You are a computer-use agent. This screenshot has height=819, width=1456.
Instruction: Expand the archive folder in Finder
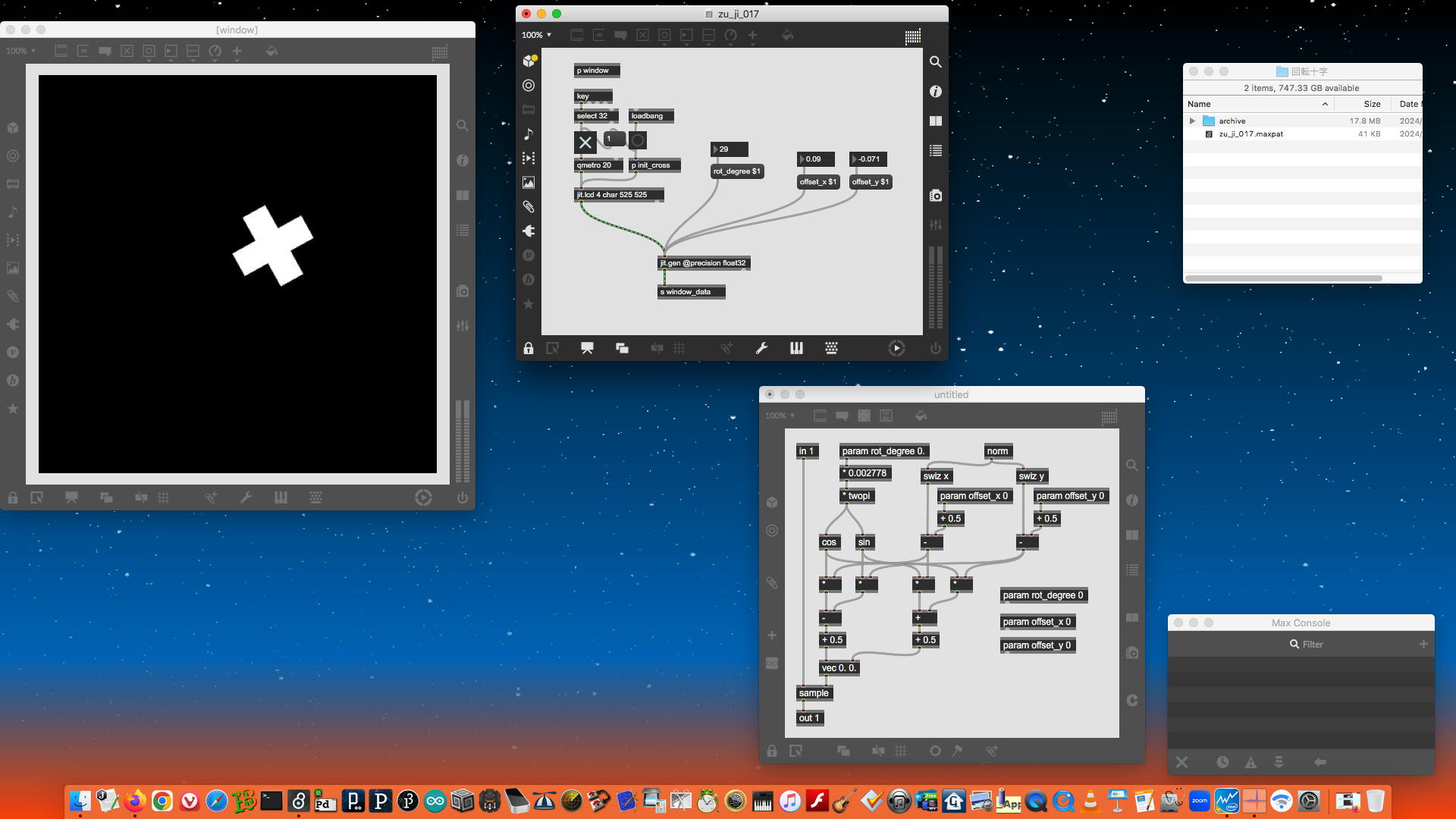[1192, 121]
